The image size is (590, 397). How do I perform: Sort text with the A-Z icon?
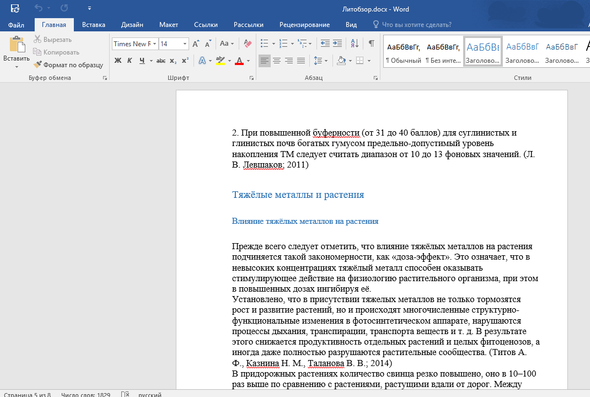coord(354,44)
